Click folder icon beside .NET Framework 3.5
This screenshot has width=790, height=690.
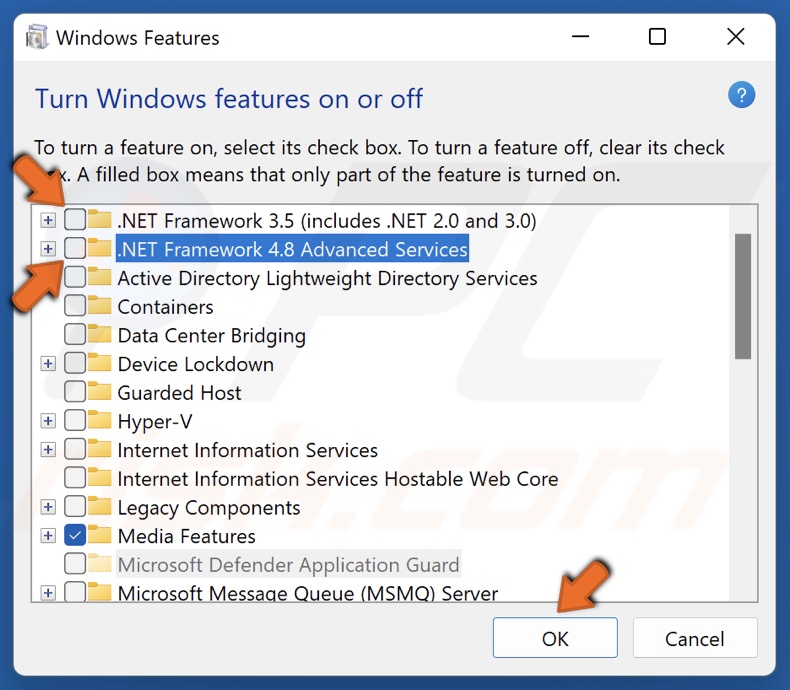99,219
